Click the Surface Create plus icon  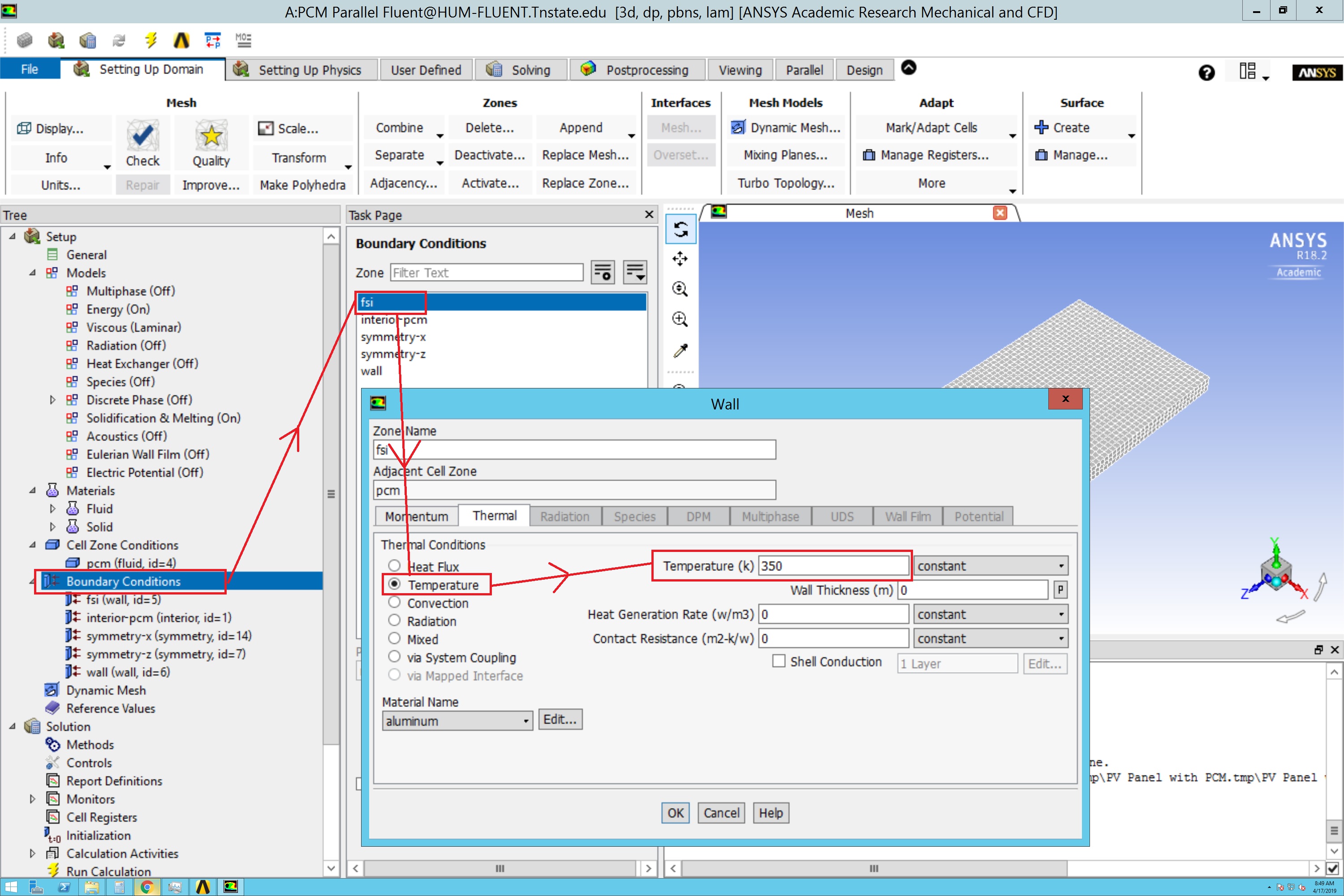[x=1041, y=127]
